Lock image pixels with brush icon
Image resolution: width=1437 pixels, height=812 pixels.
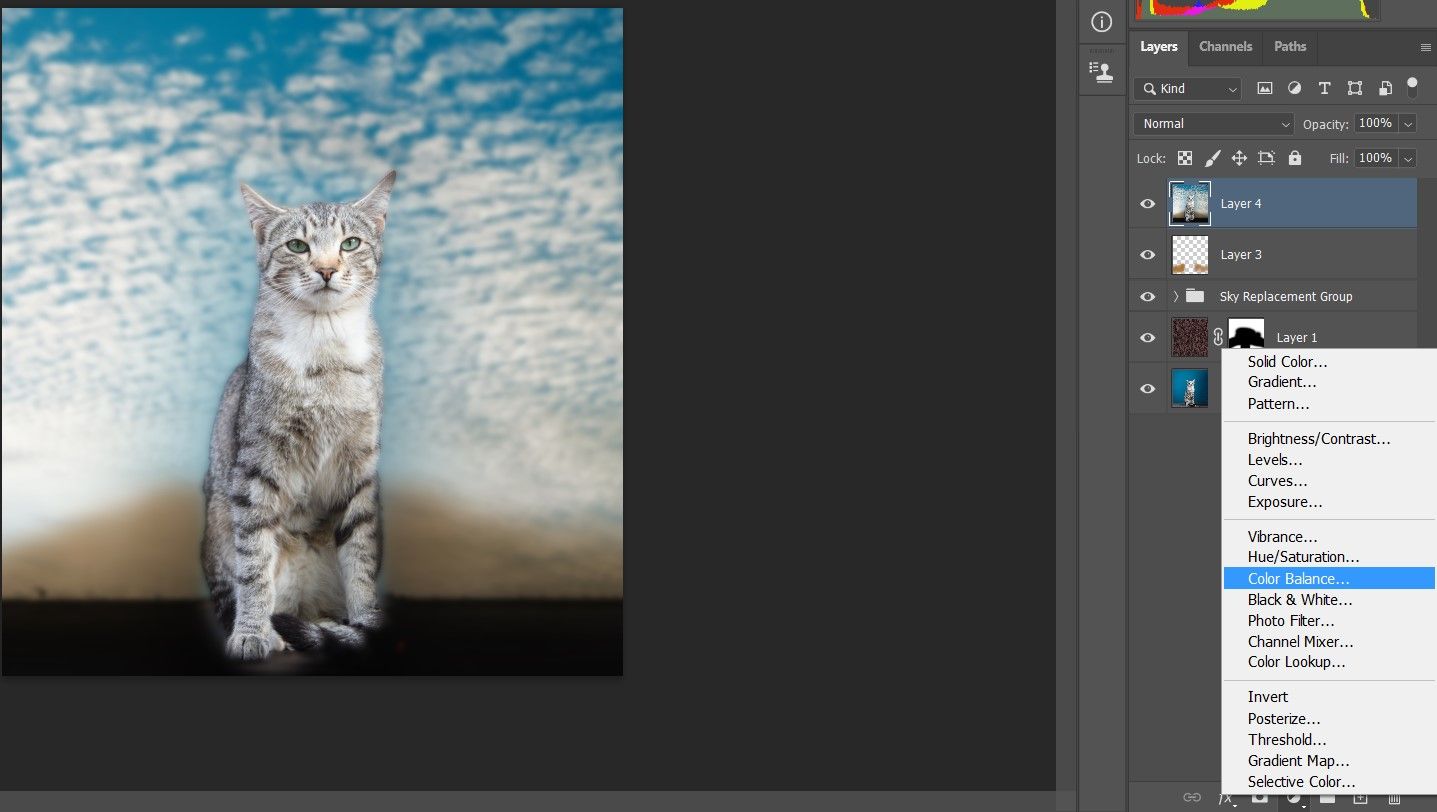point(1212,158)
